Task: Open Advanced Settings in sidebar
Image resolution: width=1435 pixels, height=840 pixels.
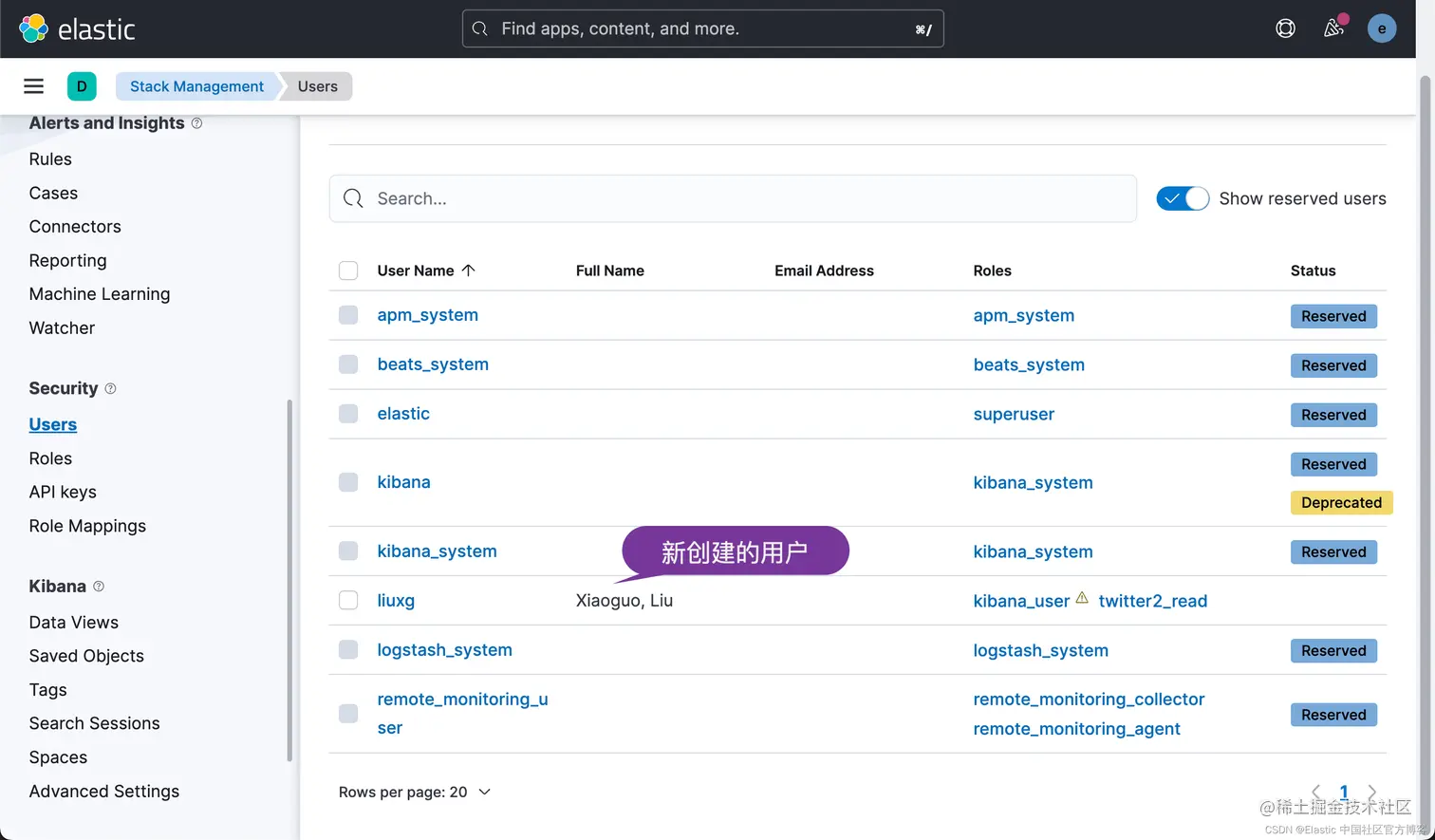Action: pyautogui.click(x=104, y=792)
